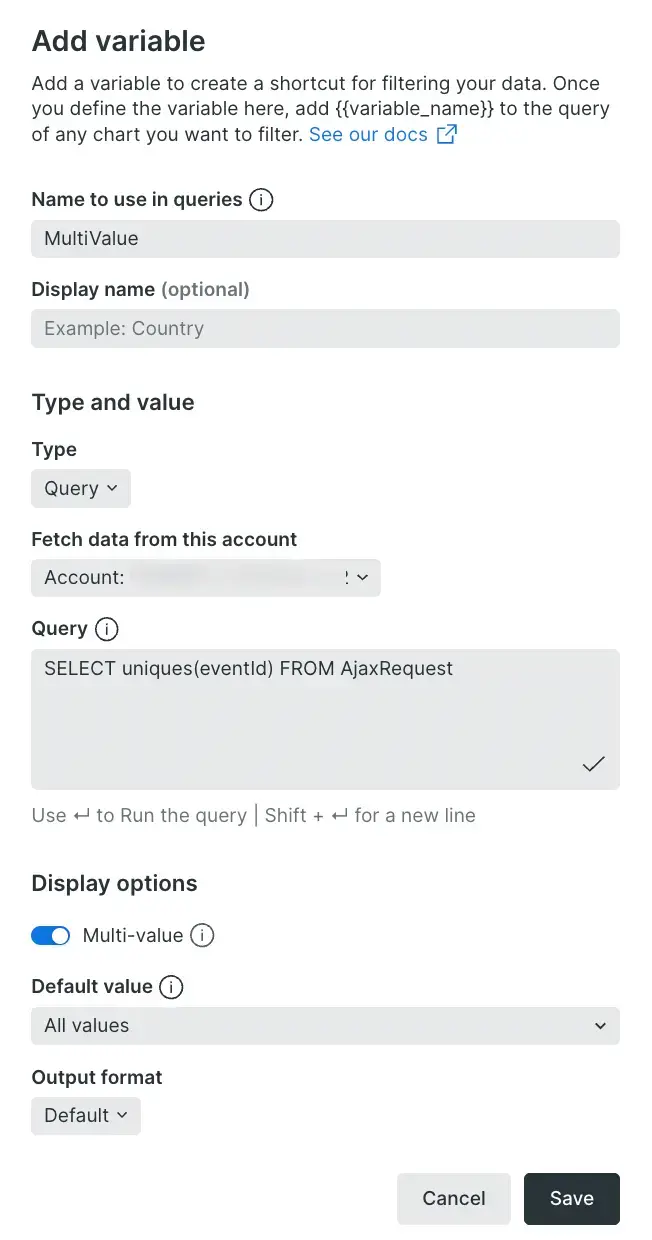Click the MultiValue name input field
Image resolution: width=652 pixels, height=1240 pixels.
326,239
